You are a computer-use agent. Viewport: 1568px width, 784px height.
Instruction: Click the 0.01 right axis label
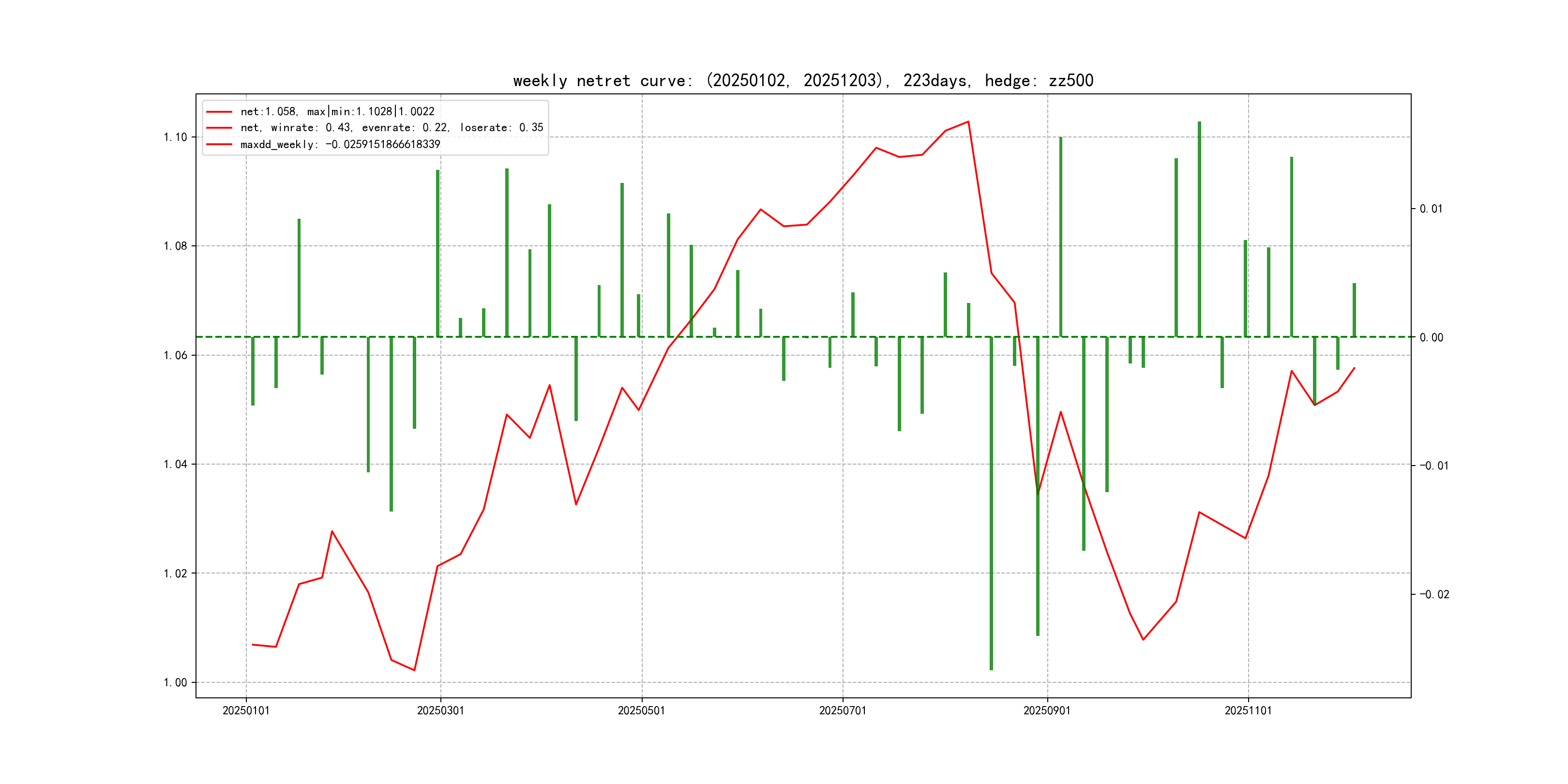[x=1431, y=209]
